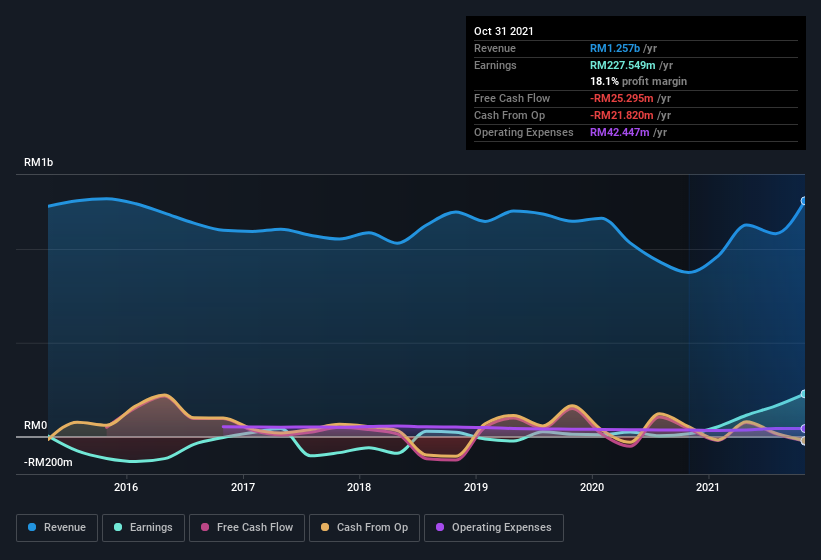Click the RM42.447m operating expenses value
The image size is (821, 560).
tap(619, 132)
